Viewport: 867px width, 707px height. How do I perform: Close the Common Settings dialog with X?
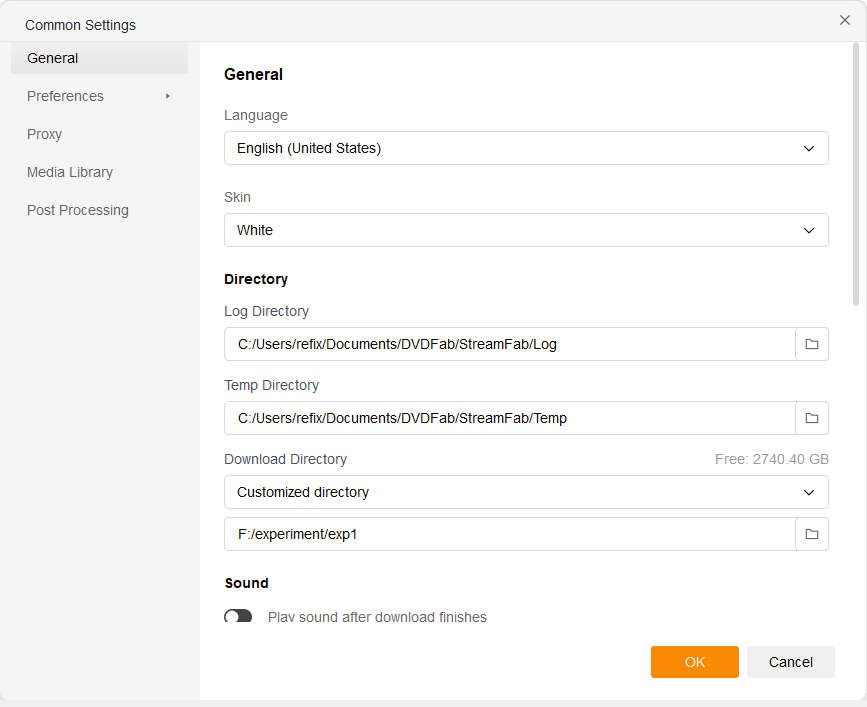click(x=845, y=20)
